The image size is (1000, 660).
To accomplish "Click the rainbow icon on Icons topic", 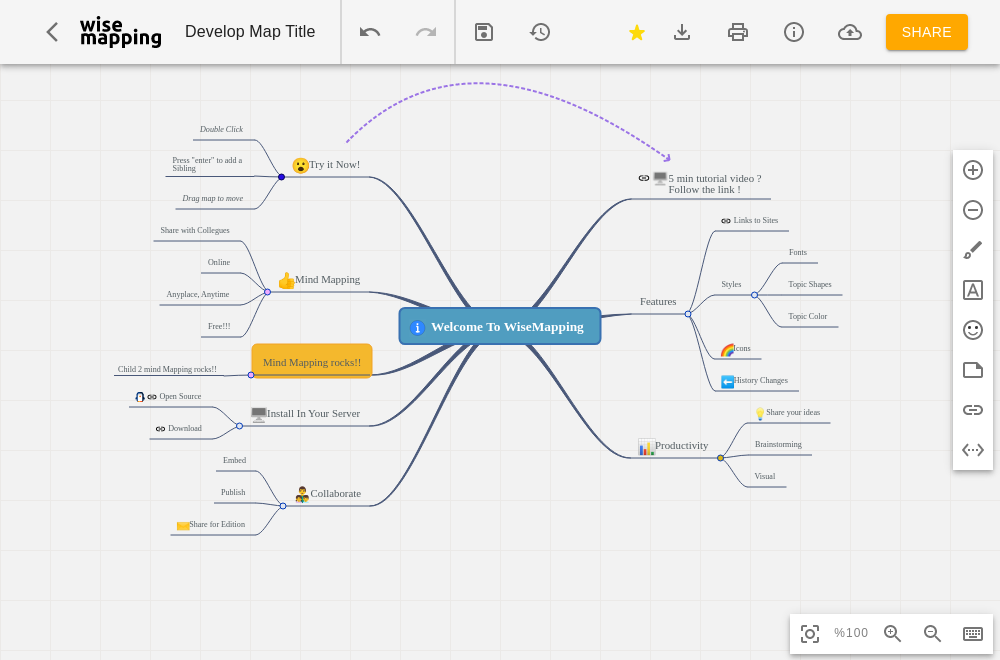I will tap(727, 350).
